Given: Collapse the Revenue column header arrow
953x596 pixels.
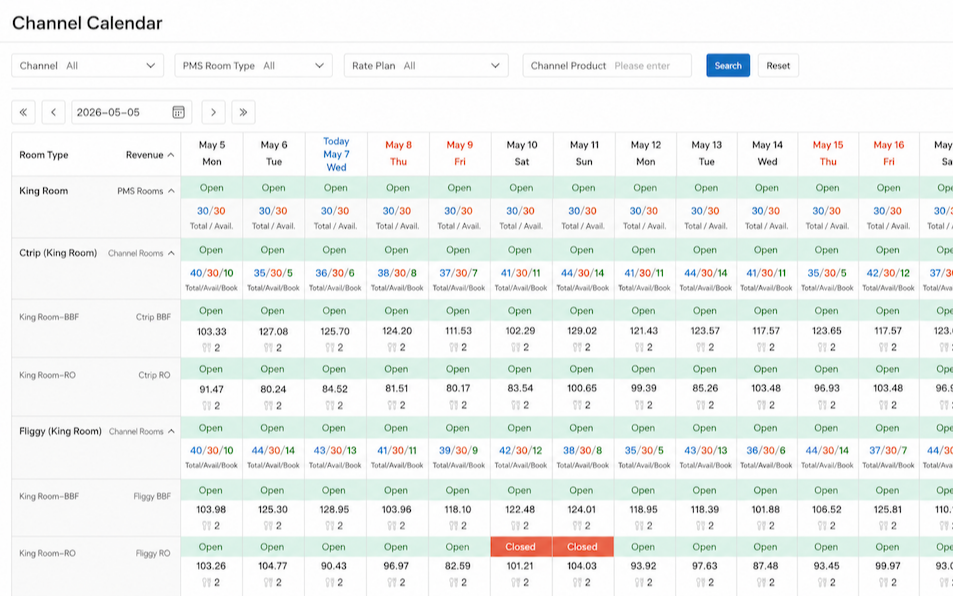Looking at the screenshot, I should point(171,155).
